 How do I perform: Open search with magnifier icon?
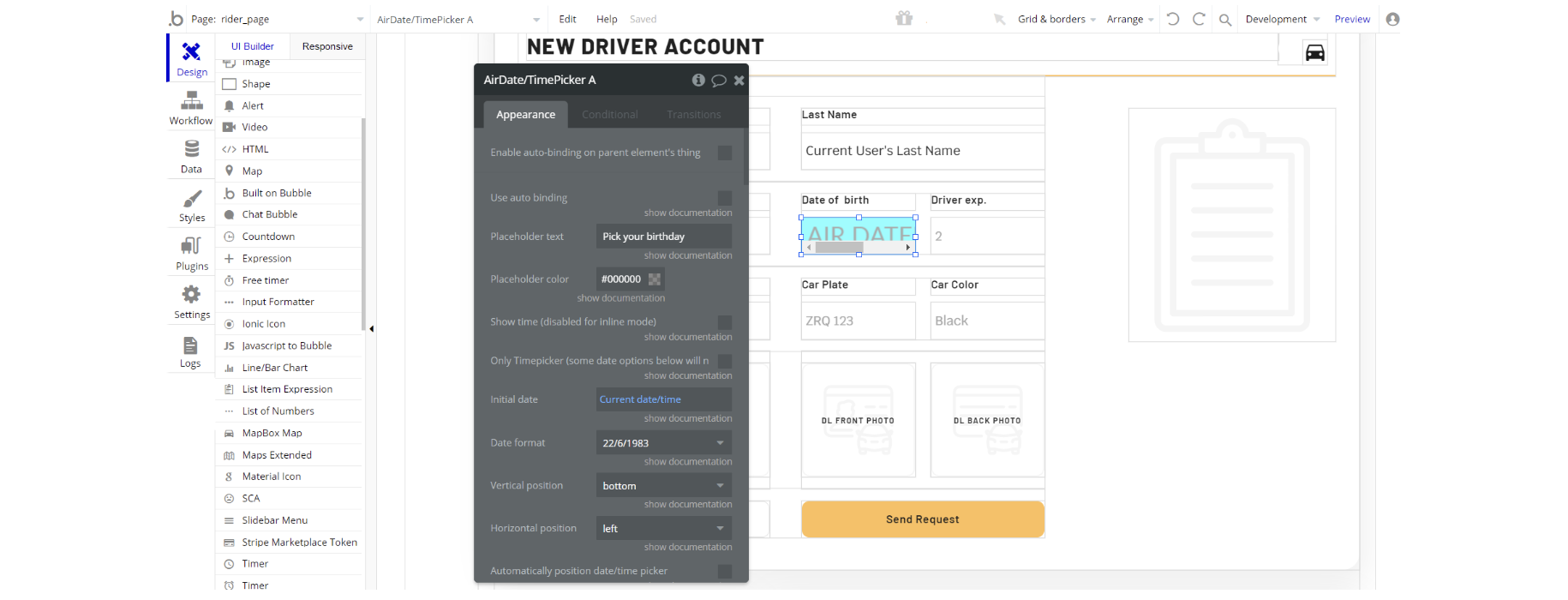(x=1225, y=20)
